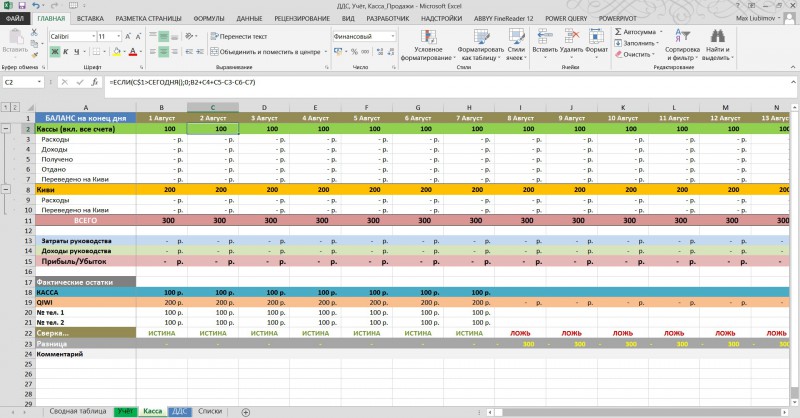Click the thousands separator 000 icon

tap(365, 52)
